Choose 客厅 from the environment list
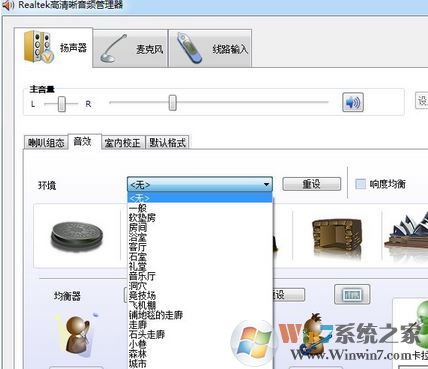This screenshot has height=369, width=428. tap(200, 247)
